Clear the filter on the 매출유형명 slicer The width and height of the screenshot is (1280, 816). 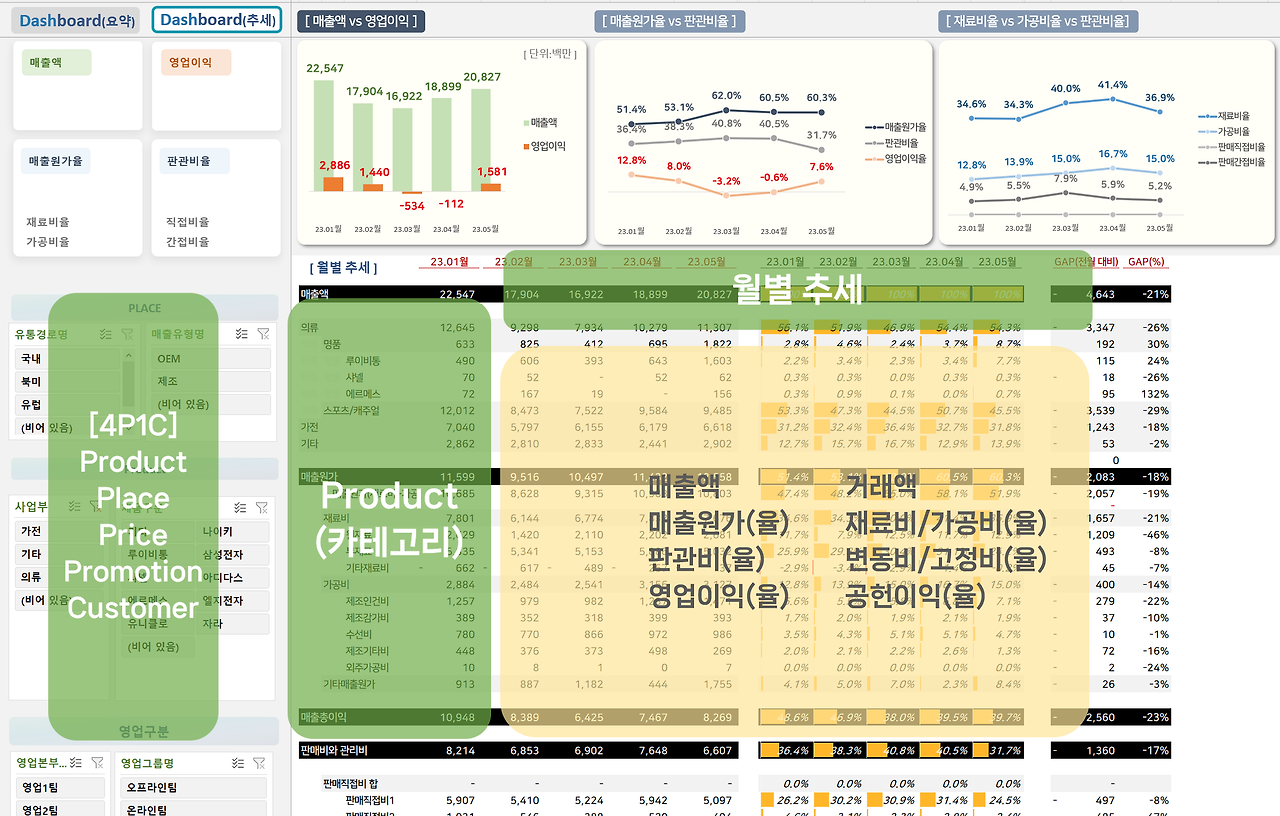point(263,334)
